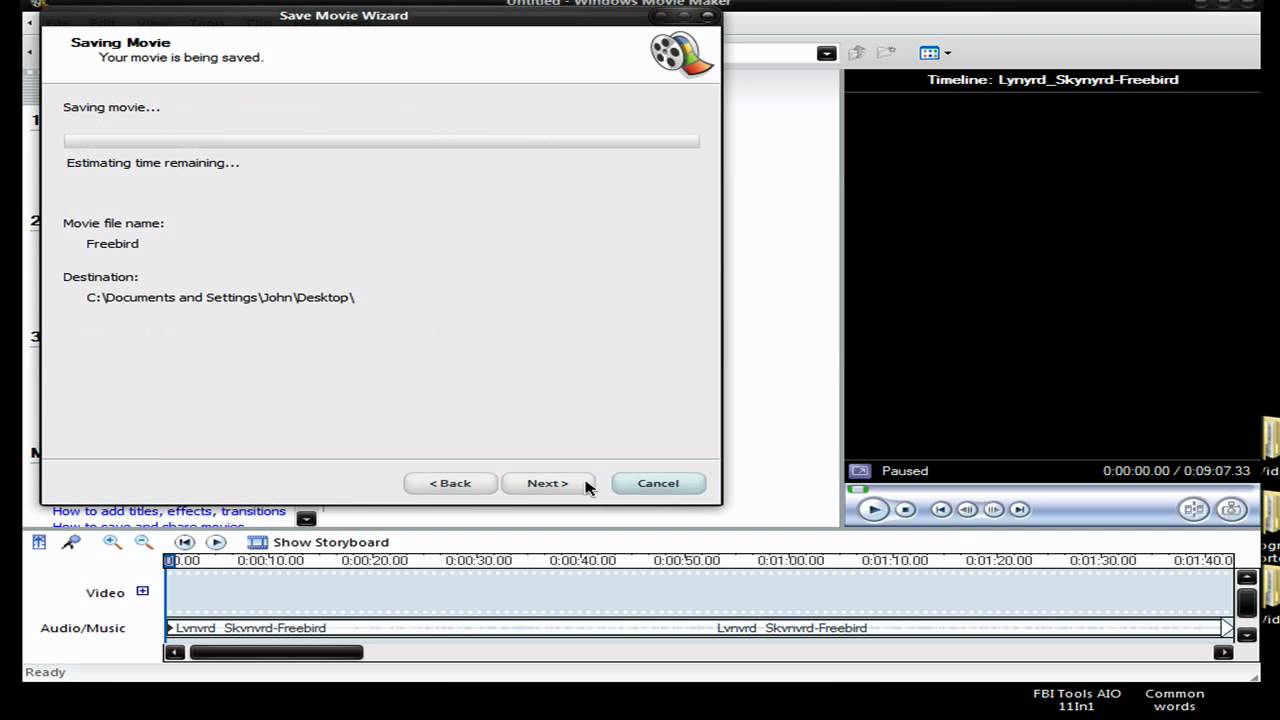Click the timeline scroll left arrow
This screenshot has height=720, width=1280.
pos(174,652)
